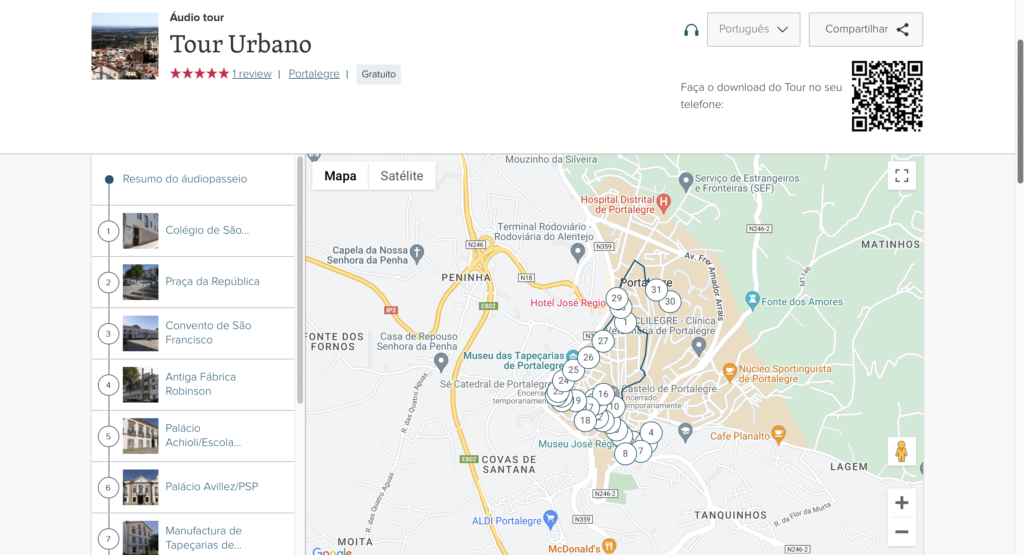Click the Núcleo Sportinguista de Portalegre pin
Viewport: 1024px width, 555px height.
click(730, 373)
